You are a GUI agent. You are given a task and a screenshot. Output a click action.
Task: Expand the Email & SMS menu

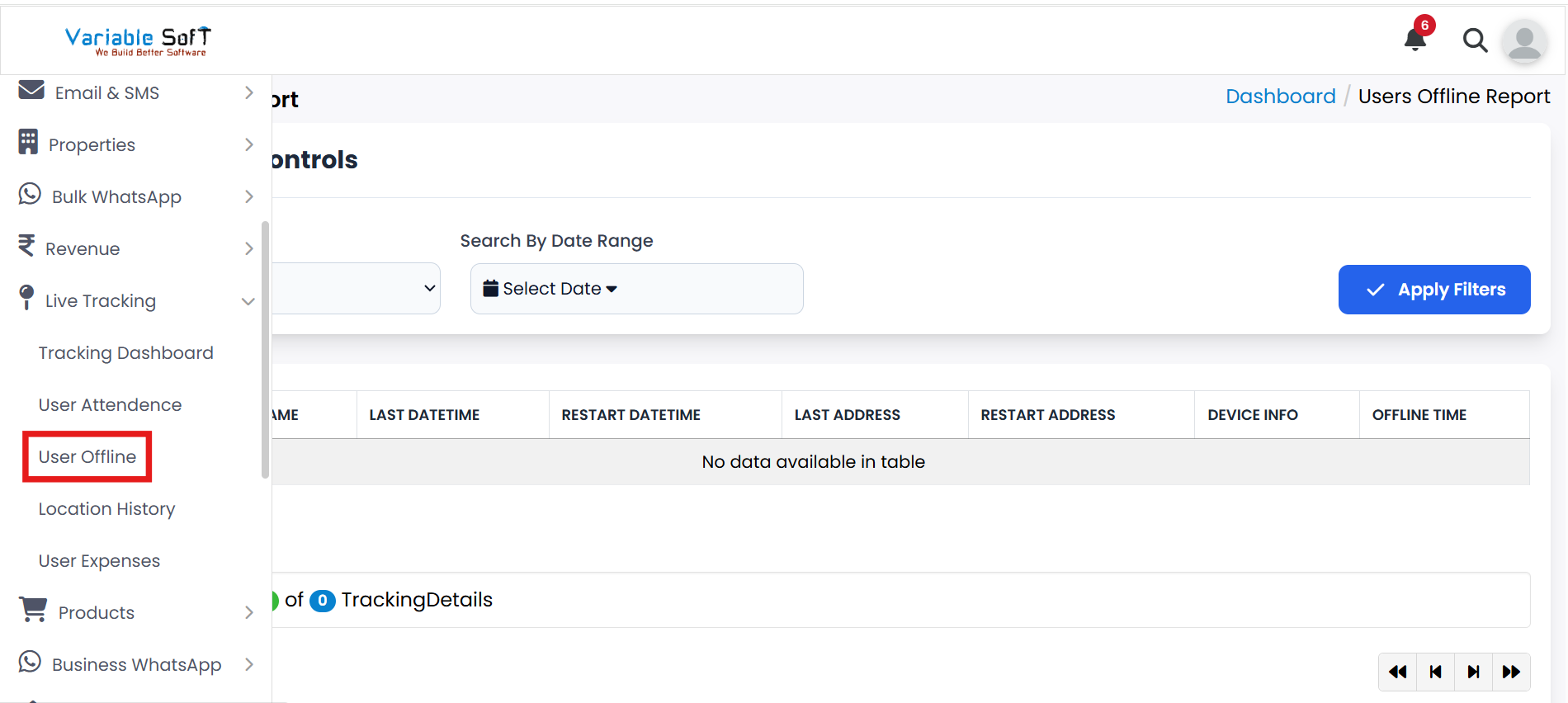[x=136, y=93]
